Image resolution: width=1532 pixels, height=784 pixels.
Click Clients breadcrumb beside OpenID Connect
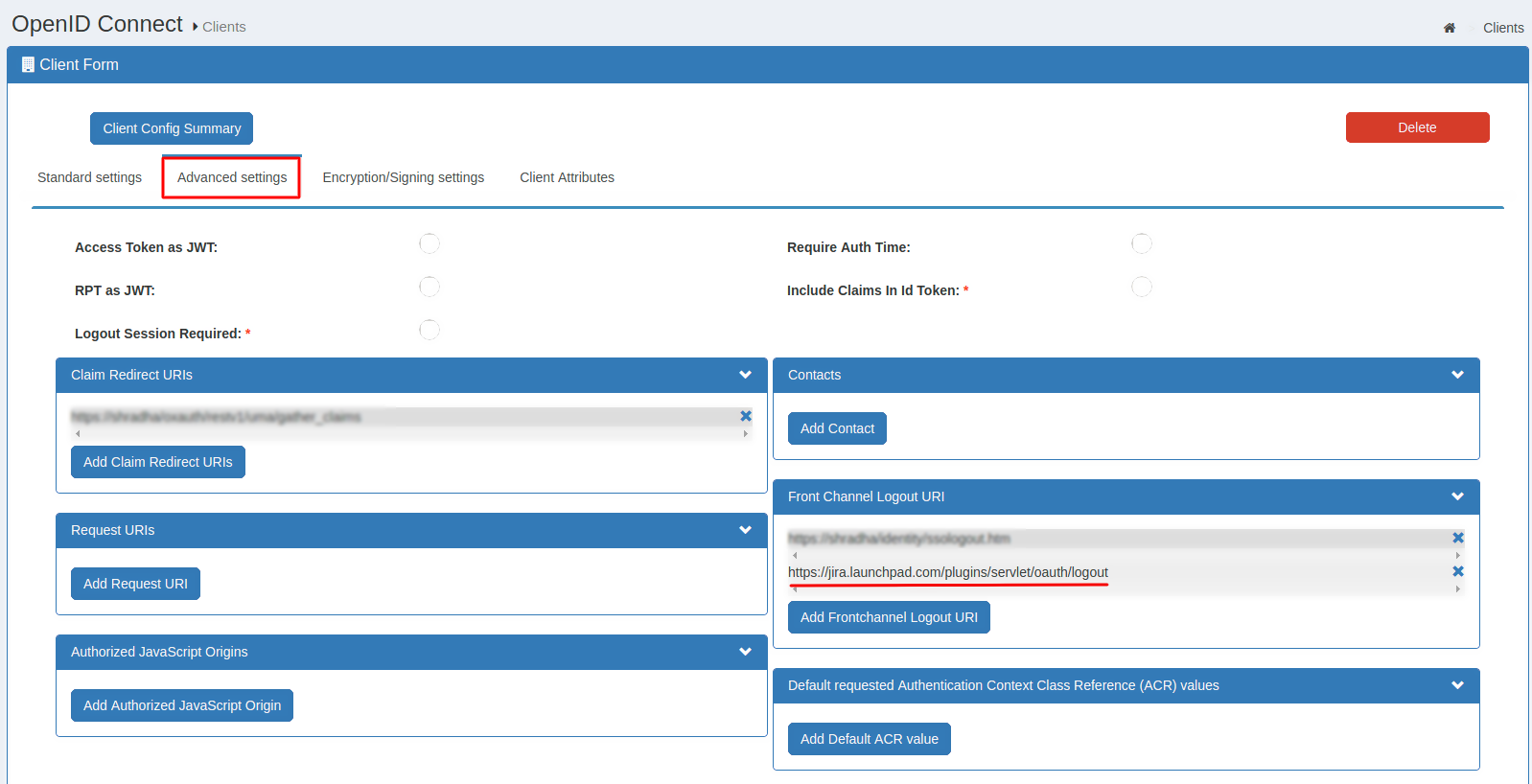224,27
